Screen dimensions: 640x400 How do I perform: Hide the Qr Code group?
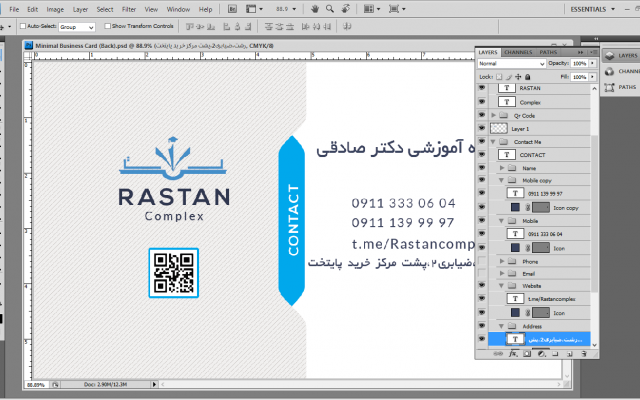[x=482, y=115]
